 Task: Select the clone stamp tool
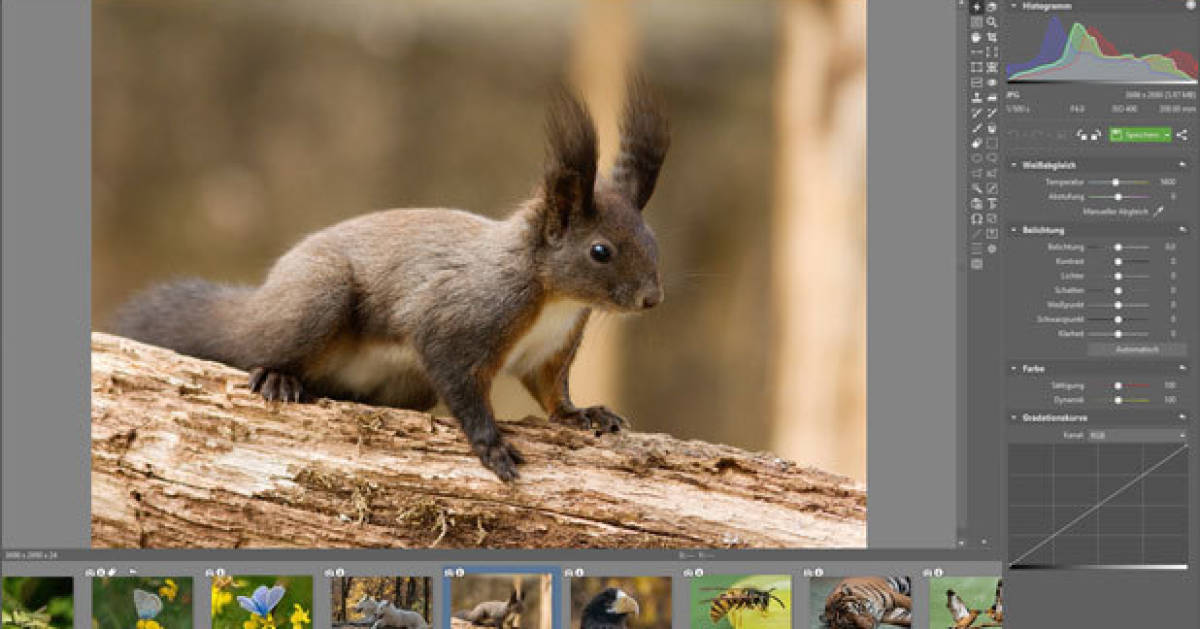(974, 97)
